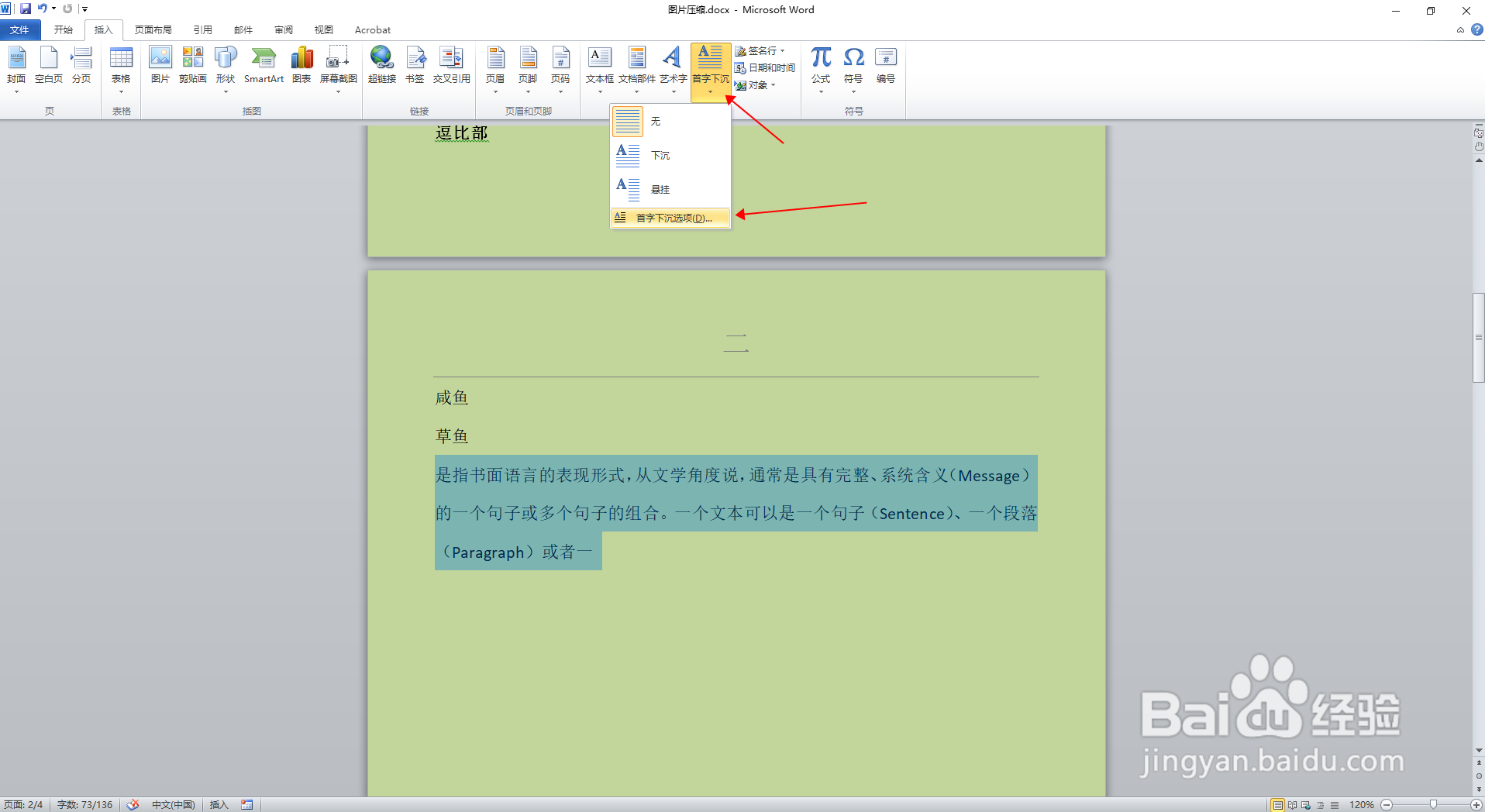The width and height of the screenshot is (1485, 812).
Task: Open Drop Cap Options (首字下沉选项)
Action: (x=670, y=218)
